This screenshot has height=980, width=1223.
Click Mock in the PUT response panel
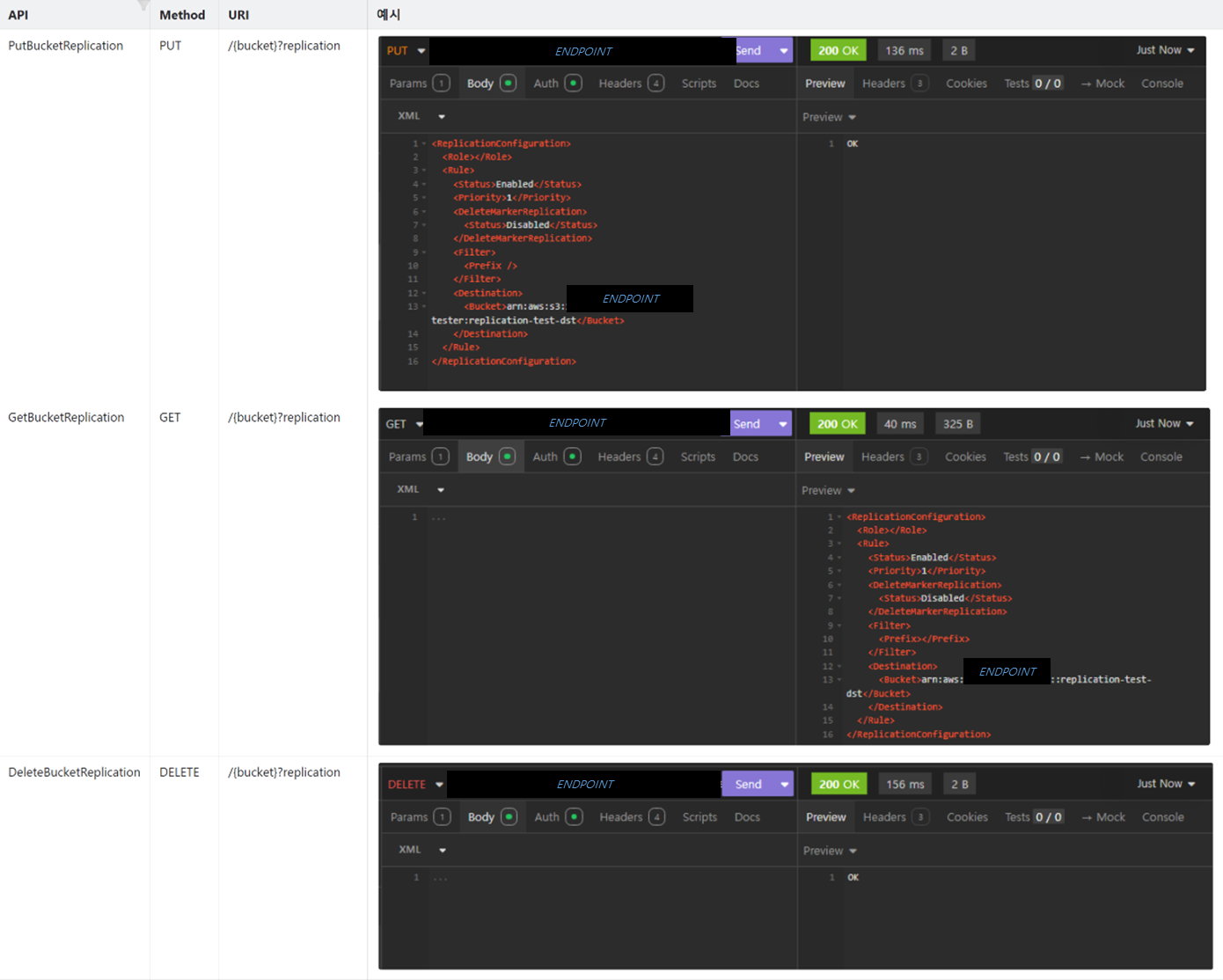pos(1102,84)
